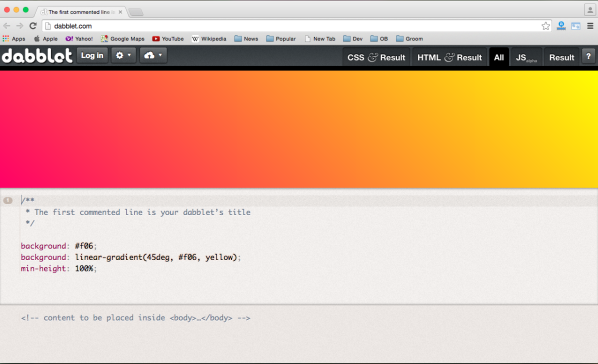Image resolution: width=598 pixels, height=364 pixels.
Task: Click the title comment line in CSS
Action: pyautogui.click(x=138, y=212)
